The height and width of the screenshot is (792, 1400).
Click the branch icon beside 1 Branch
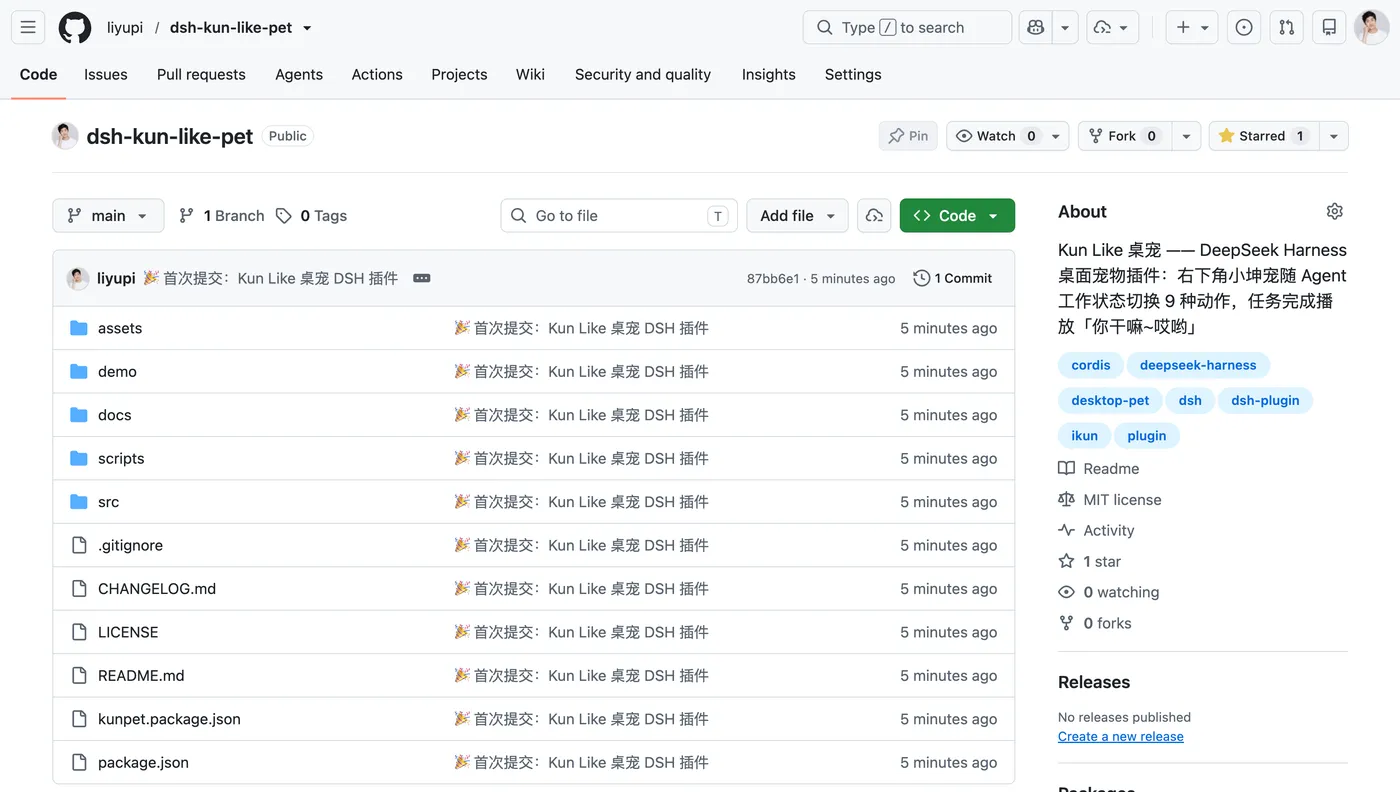click(186, 216)
